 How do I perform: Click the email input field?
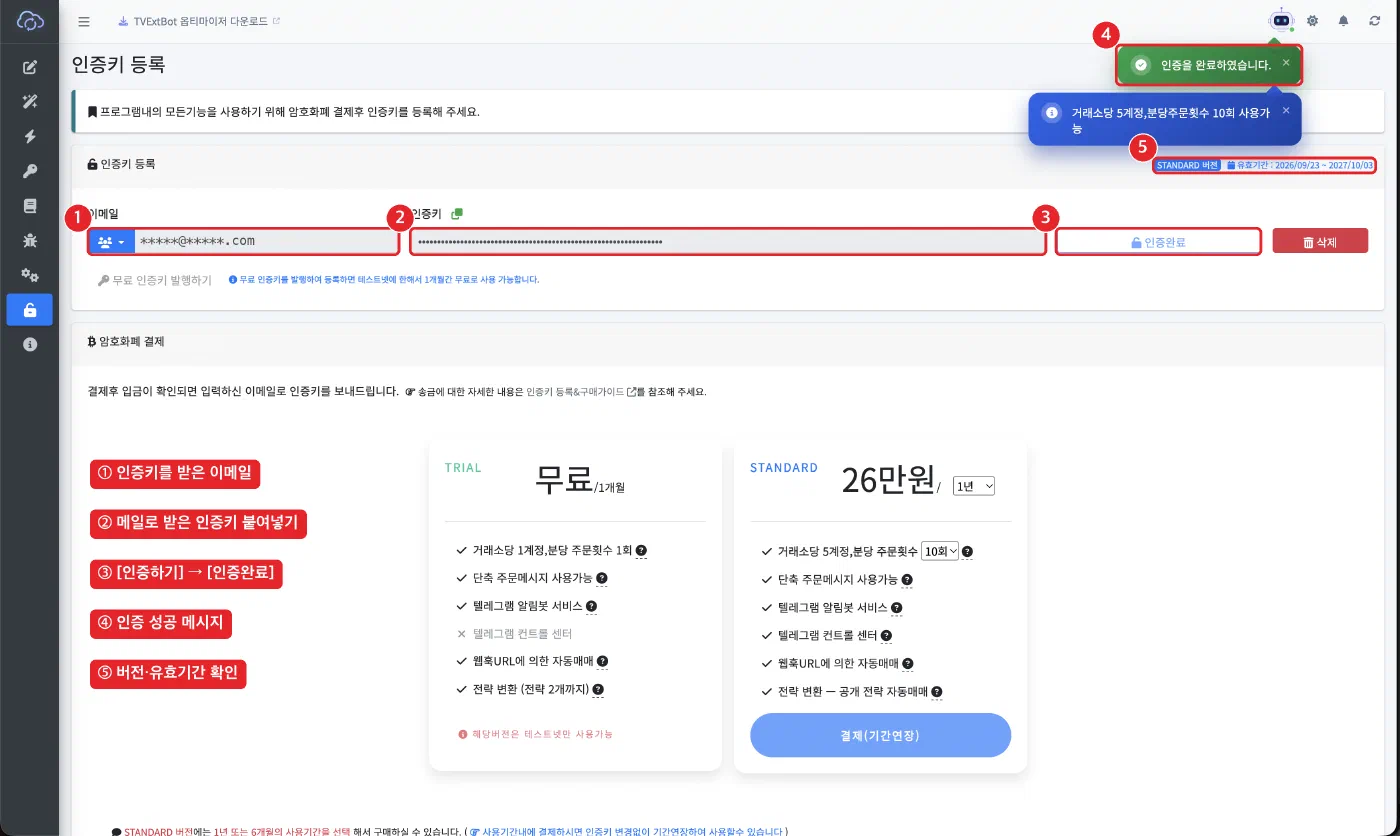tap(266, 241)
